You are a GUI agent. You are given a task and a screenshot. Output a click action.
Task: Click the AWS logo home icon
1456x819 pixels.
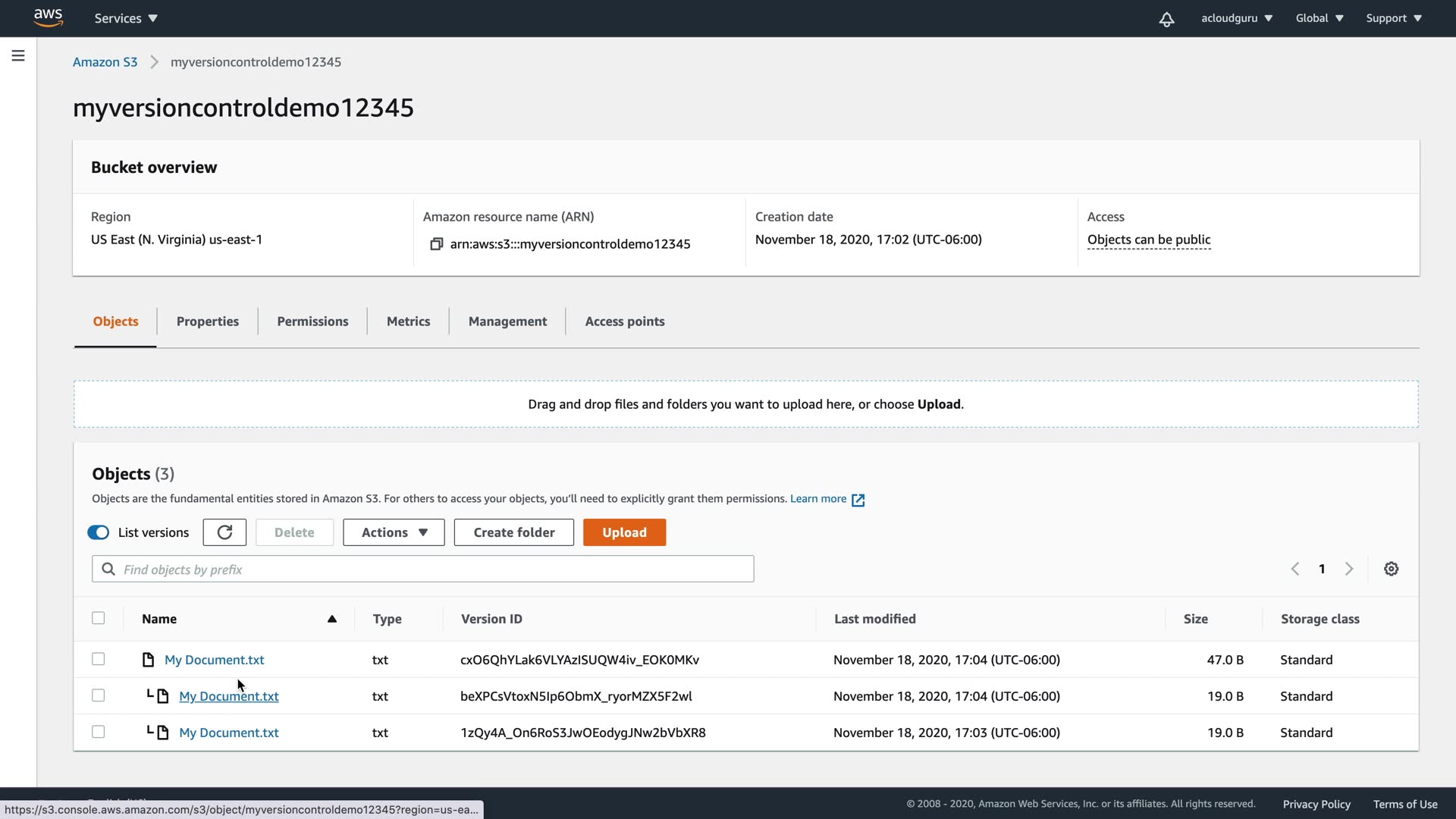pyautogui.click(x=48, y=17)
